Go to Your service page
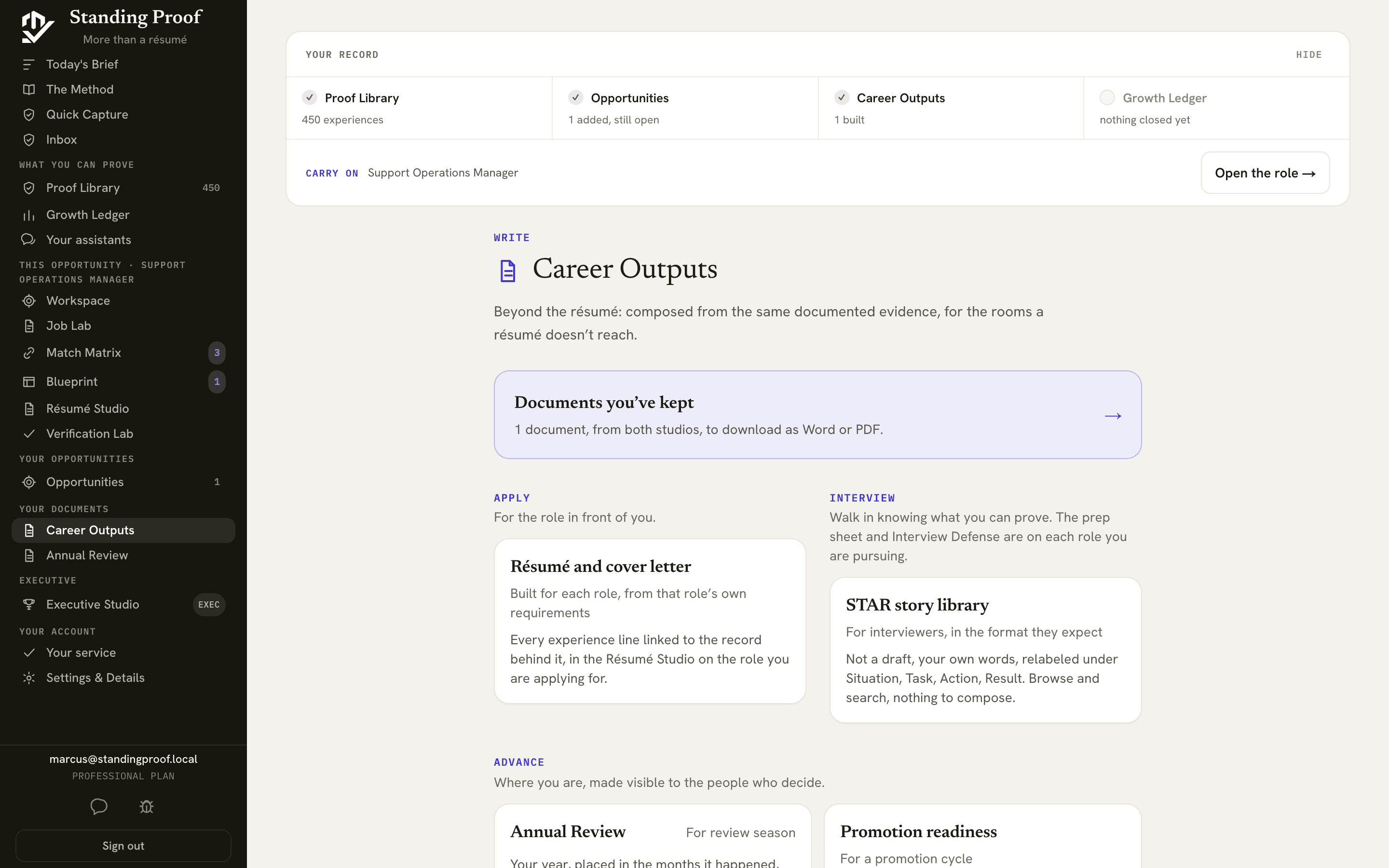The height and width of the screenshot is (868, 1389). pos(123,653)
